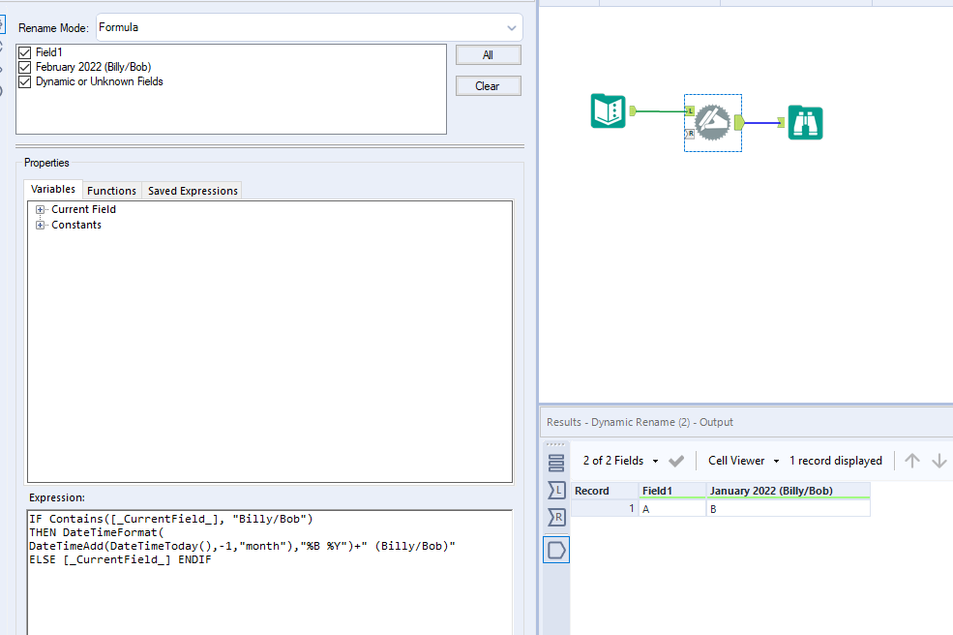Switch to Saved Expressions tab
The image size is (953, 635).
pos(193,191)
